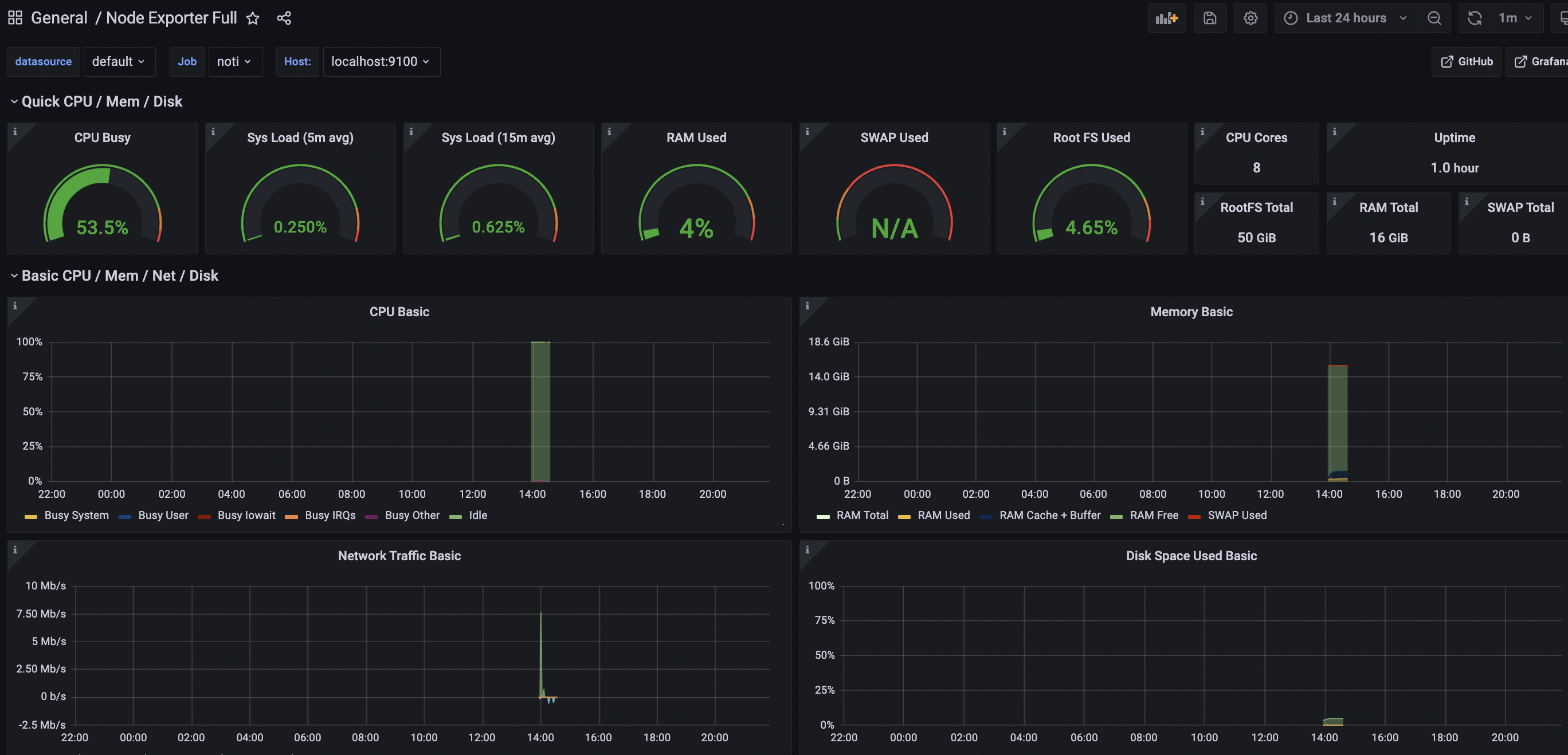This screenshot has height=755, width=1568.
Task: Refresh dashboard with circular arrows icon
Action: click(x=1474, y=18)
